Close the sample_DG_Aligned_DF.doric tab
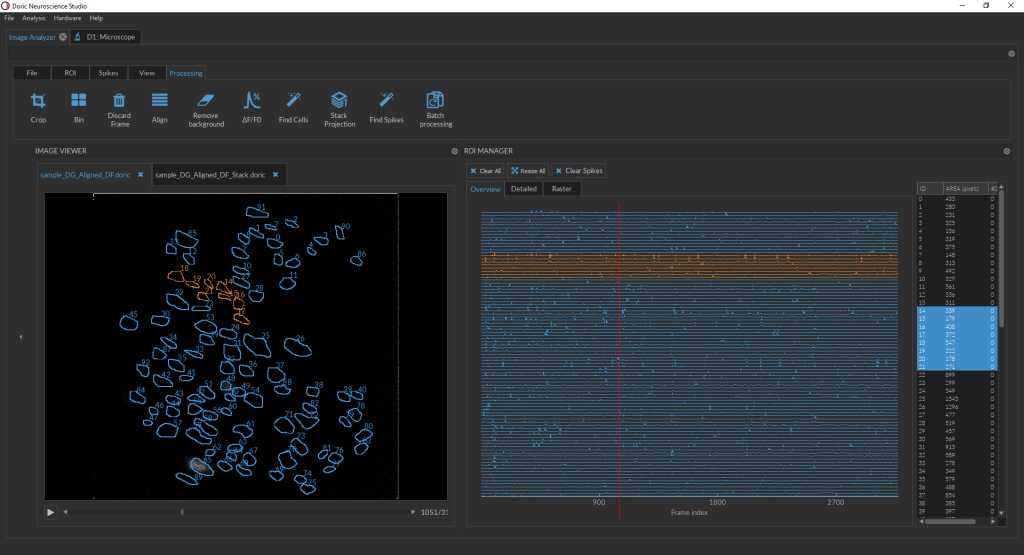The width and height of the screenshot is (1024, 555). click(140, 175)
